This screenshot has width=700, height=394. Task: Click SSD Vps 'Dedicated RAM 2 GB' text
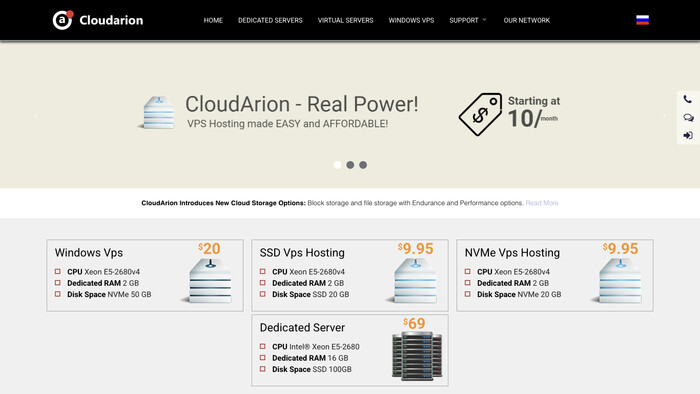pos(308,283)
